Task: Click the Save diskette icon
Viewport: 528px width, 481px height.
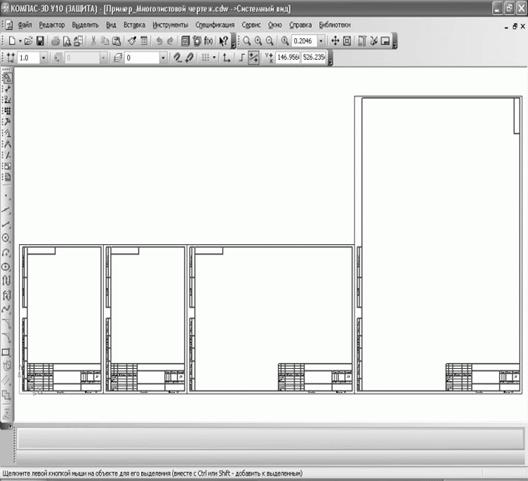Action: click(40, 41)
